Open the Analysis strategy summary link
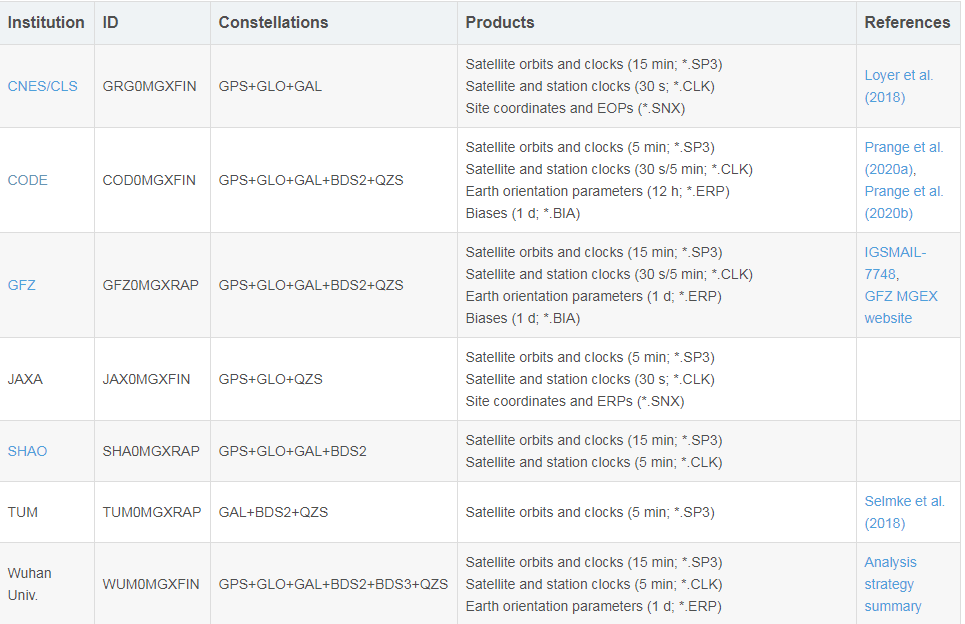Screen dimensions: 965x624 point(892,584)
